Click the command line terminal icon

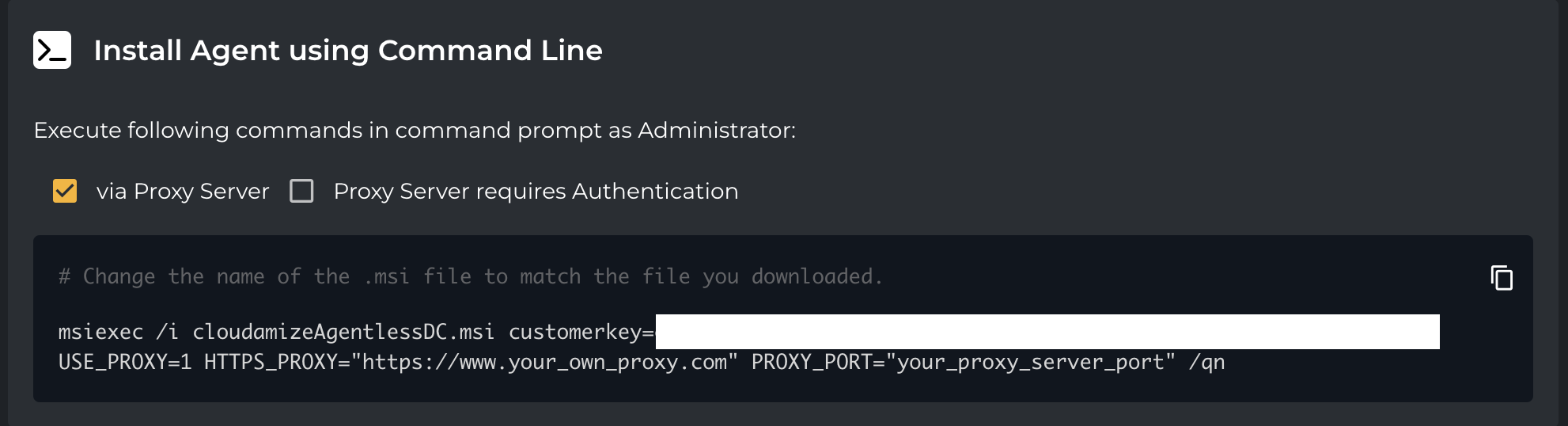[52, 50]
